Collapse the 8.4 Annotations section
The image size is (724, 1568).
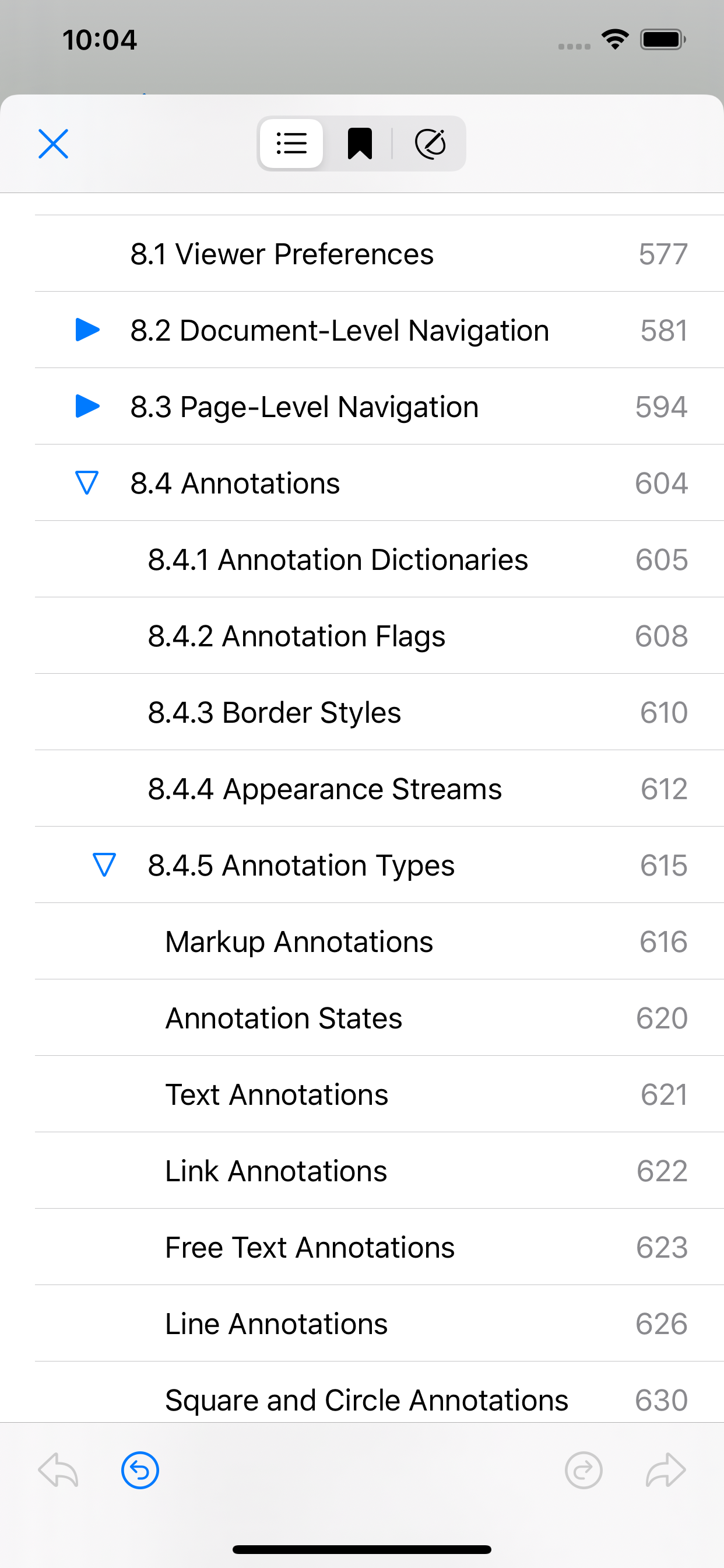(87, 482)
